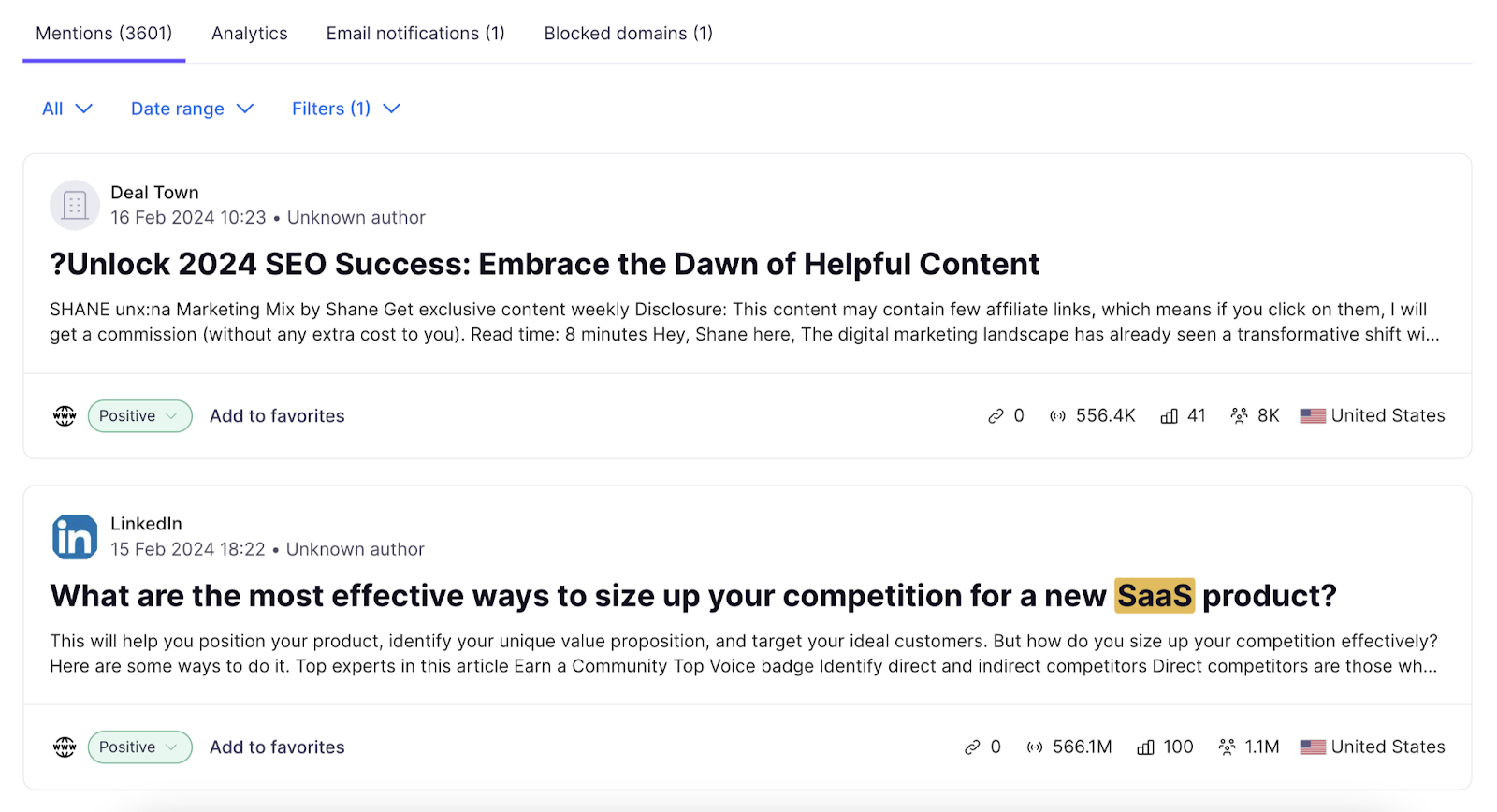Click the audience icon showing 1.1M
The height and width of the screenshot is (812, 1497).
1227,747
